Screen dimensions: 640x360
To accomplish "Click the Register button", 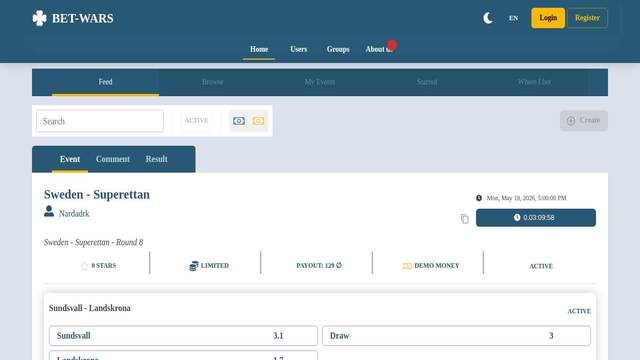I will (587, 18).
